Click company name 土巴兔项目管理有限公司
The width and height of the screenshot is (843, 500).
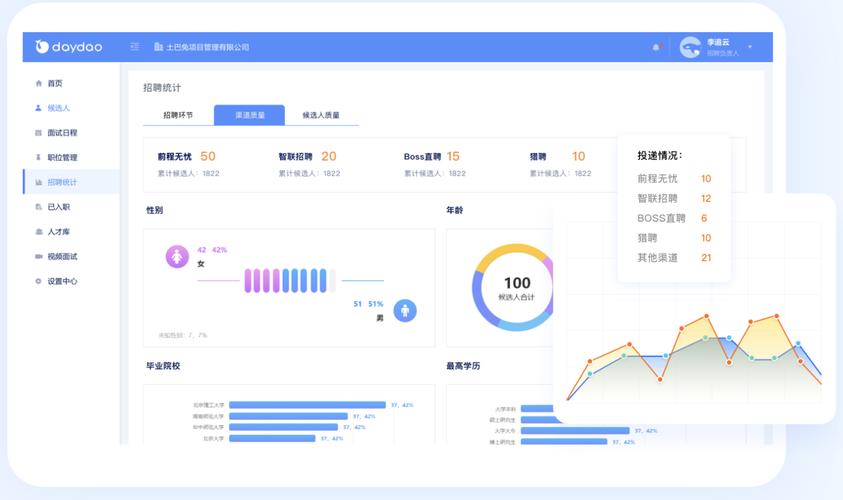click(x=208, y=47)
